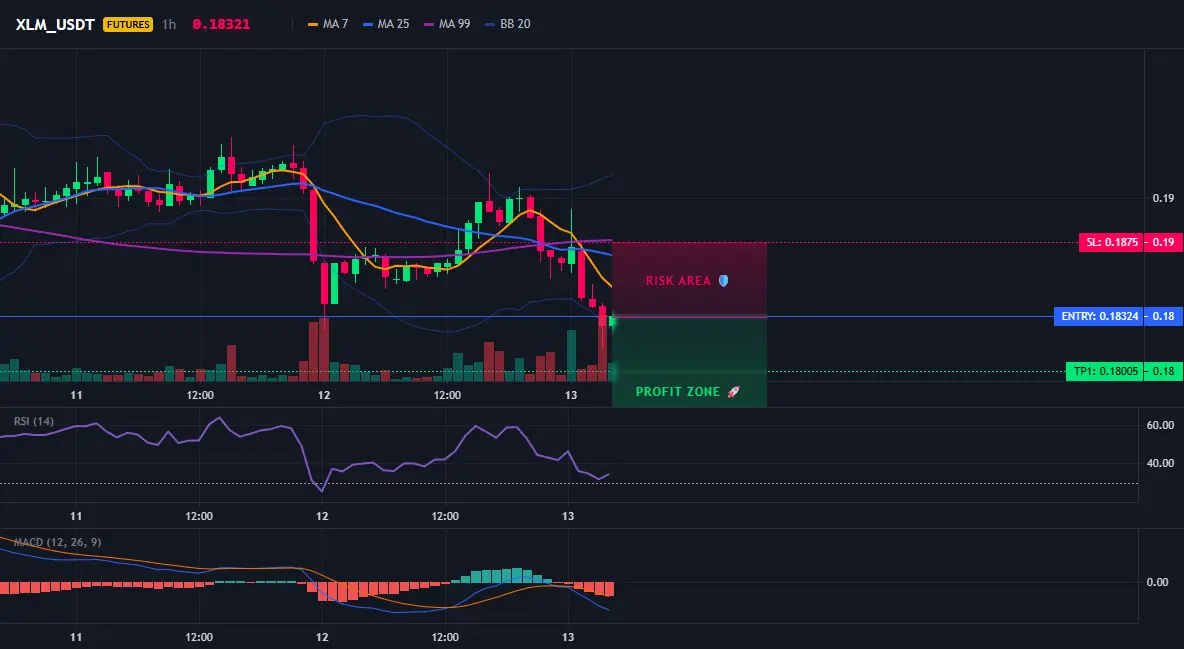The image size is (1184, 649).
Task: Click the XLM_USDT symbol name
Action: 55,24
